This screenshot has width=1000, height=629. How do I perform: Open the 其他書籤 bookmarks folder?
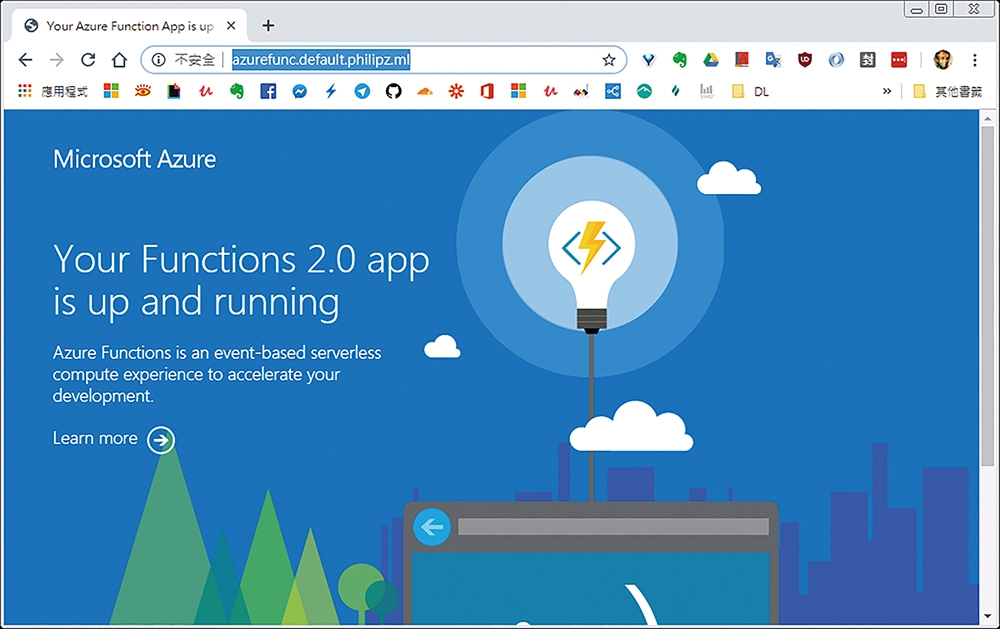pos(947,91)
